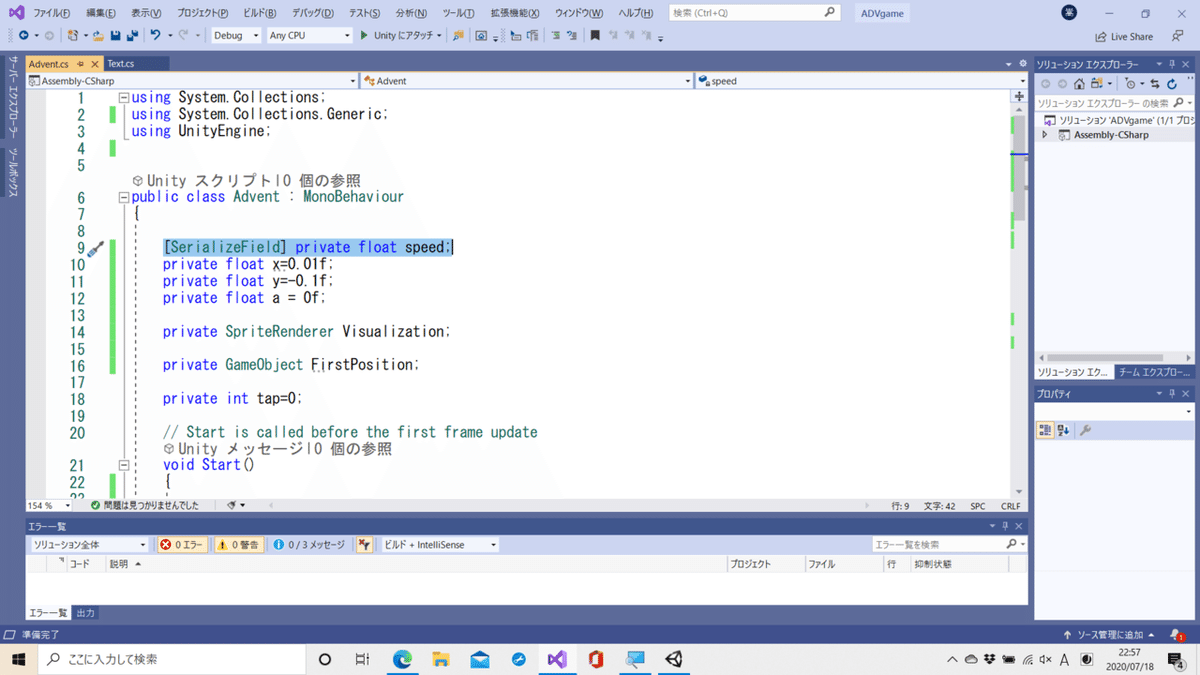This screenshot has height=675, width=1200.
Task: Open the notification center icon in taskbar
Action: (1178, 659)
